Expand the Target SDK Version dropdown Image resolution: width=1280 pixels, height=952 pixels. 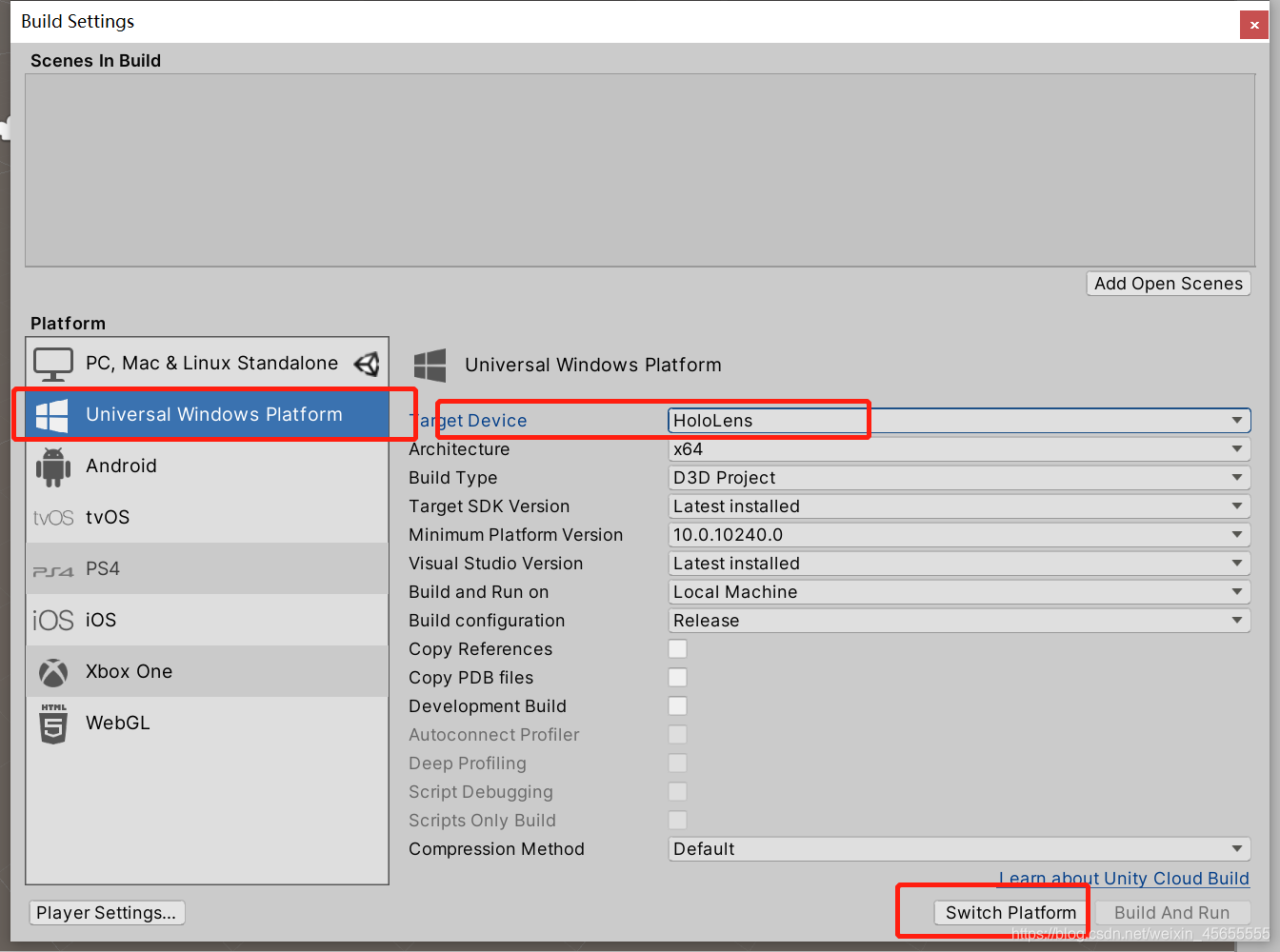pos(959,506)
